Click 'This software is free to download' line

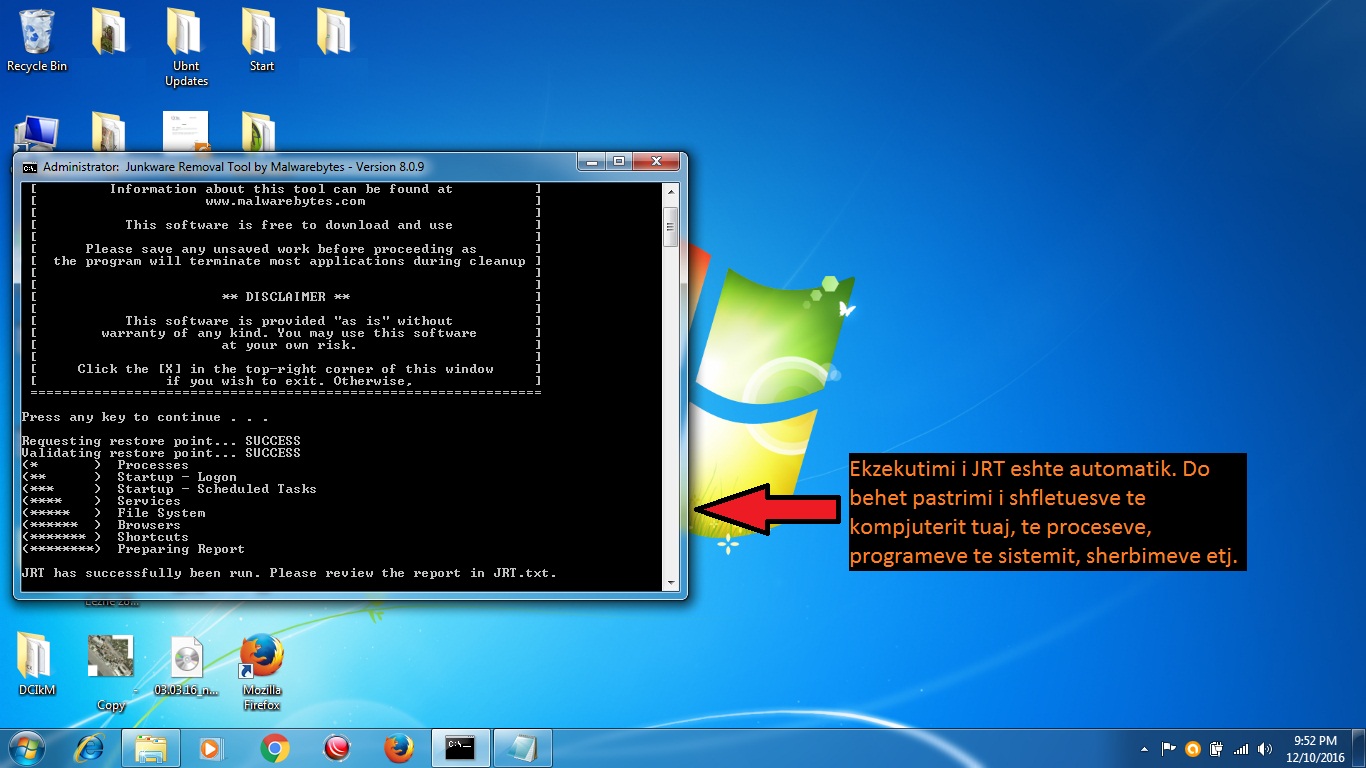coord(289,225)
